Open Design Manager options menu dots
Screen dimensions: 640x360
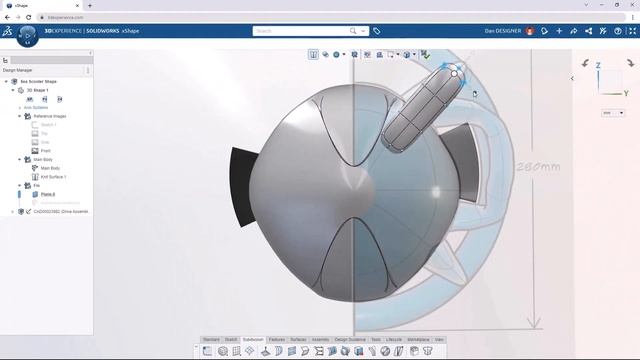(88, 70)
